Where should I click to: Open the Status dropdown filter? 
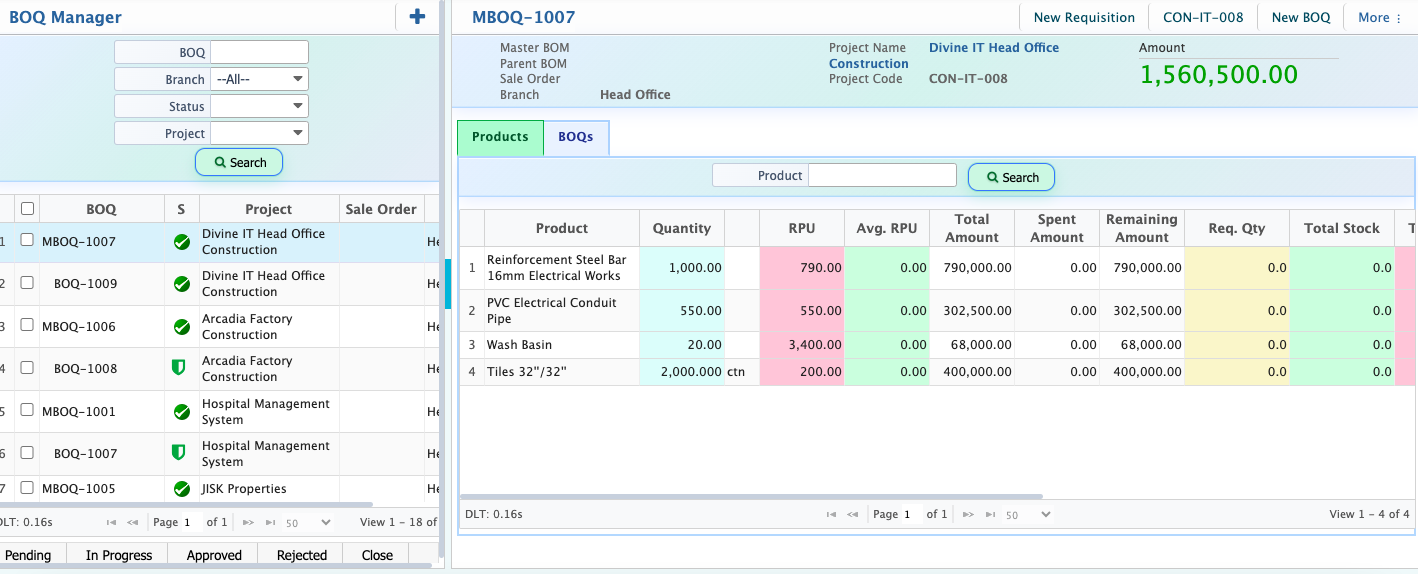tap(260, 106)
